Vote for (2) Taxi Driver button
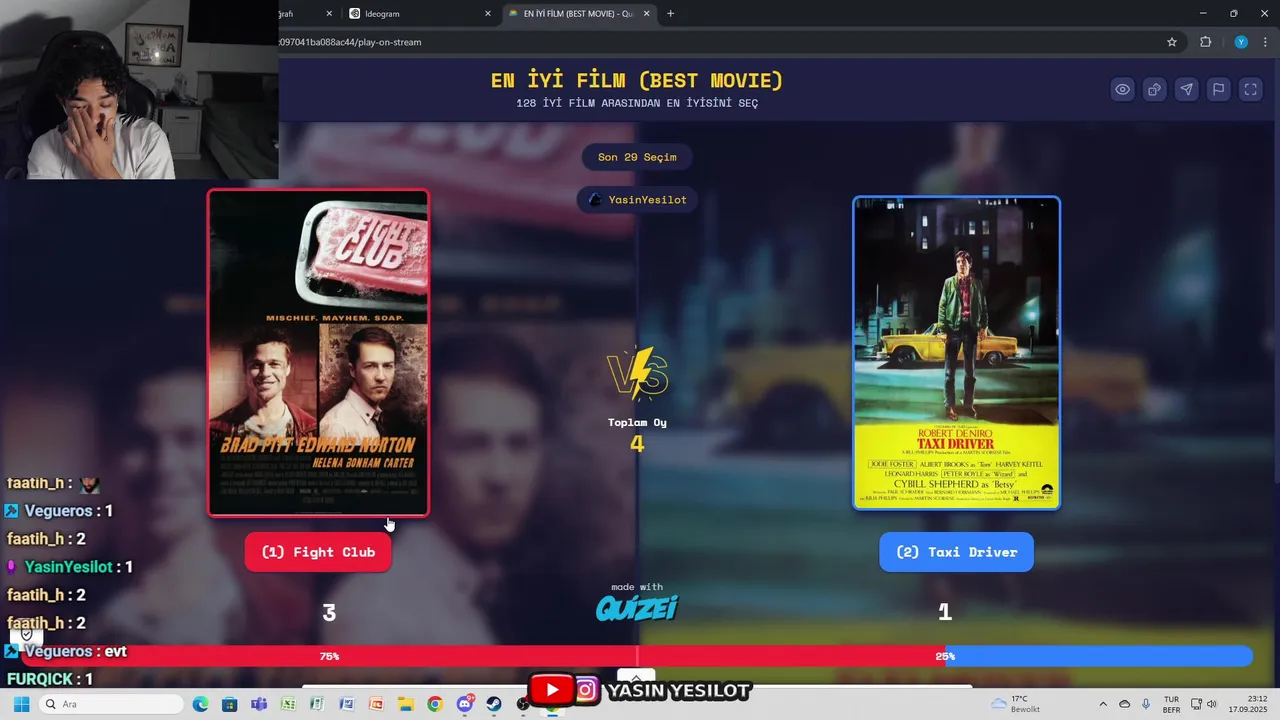Viewport: 1280px width, 720px height. point(956,552)
